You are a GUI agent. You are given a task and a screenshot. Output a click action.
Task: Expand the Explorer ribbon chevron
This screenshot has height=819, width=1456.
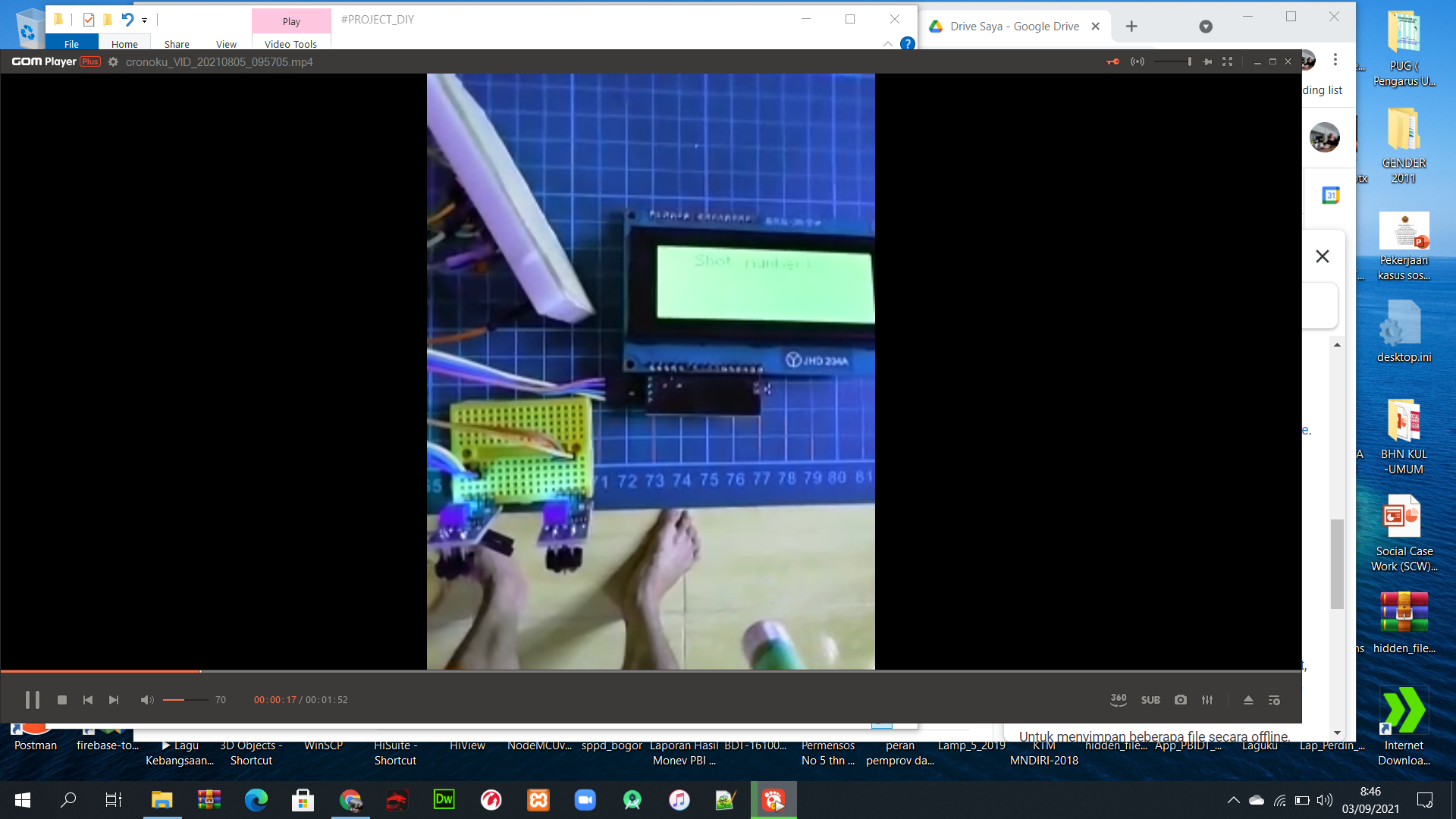[888, 44]
